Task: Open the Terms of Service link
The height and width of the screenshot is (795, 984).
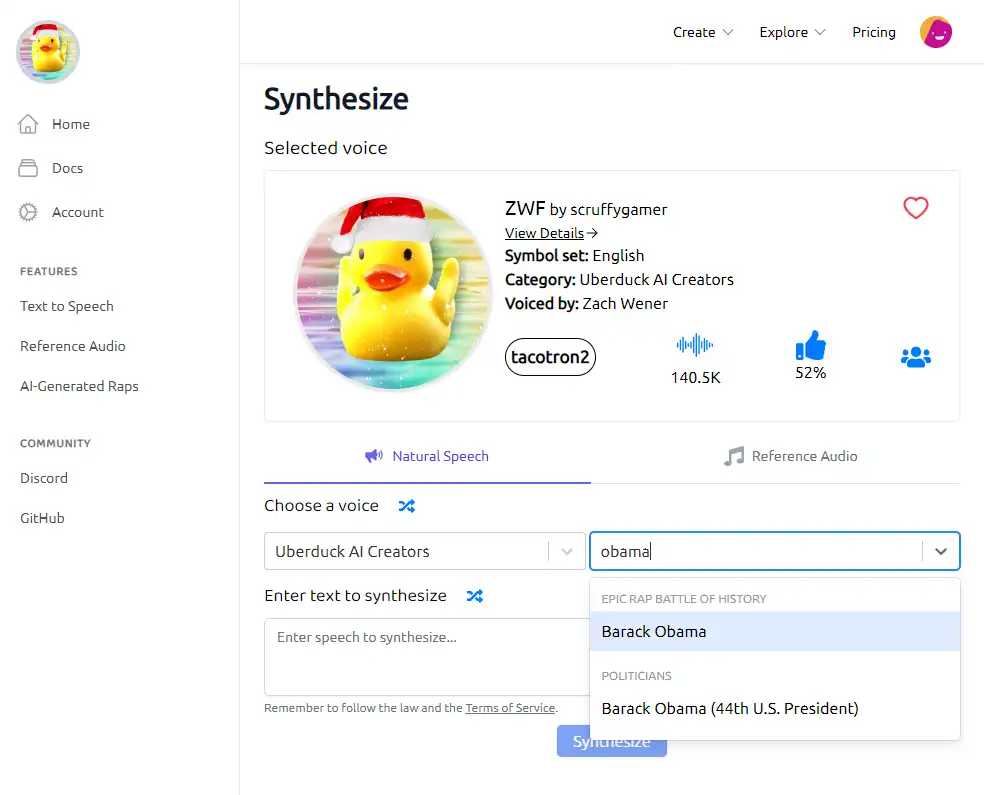Action: [510, 708]
